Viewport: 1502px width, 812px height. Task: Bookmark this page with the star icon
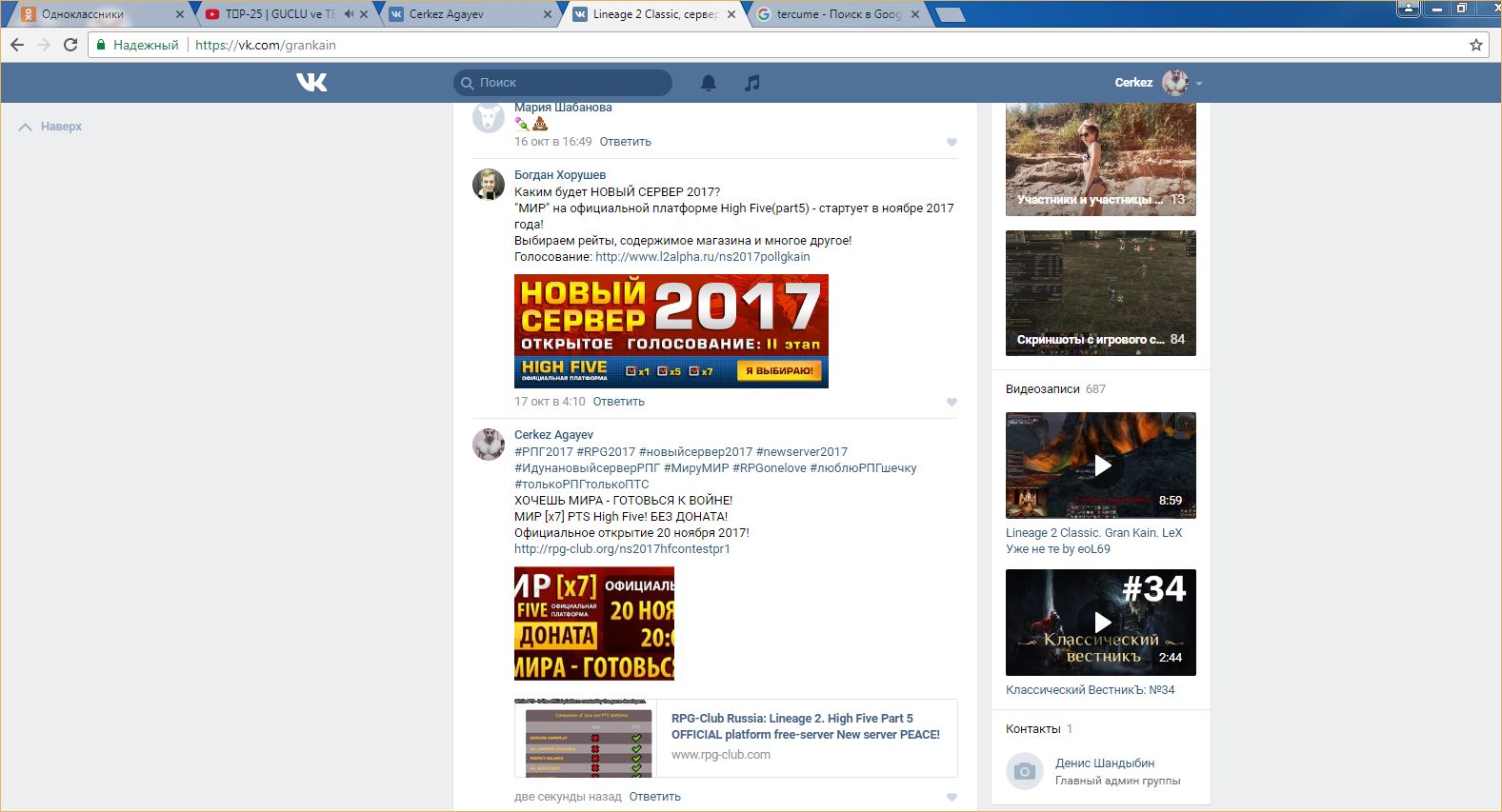(1476, 45)
